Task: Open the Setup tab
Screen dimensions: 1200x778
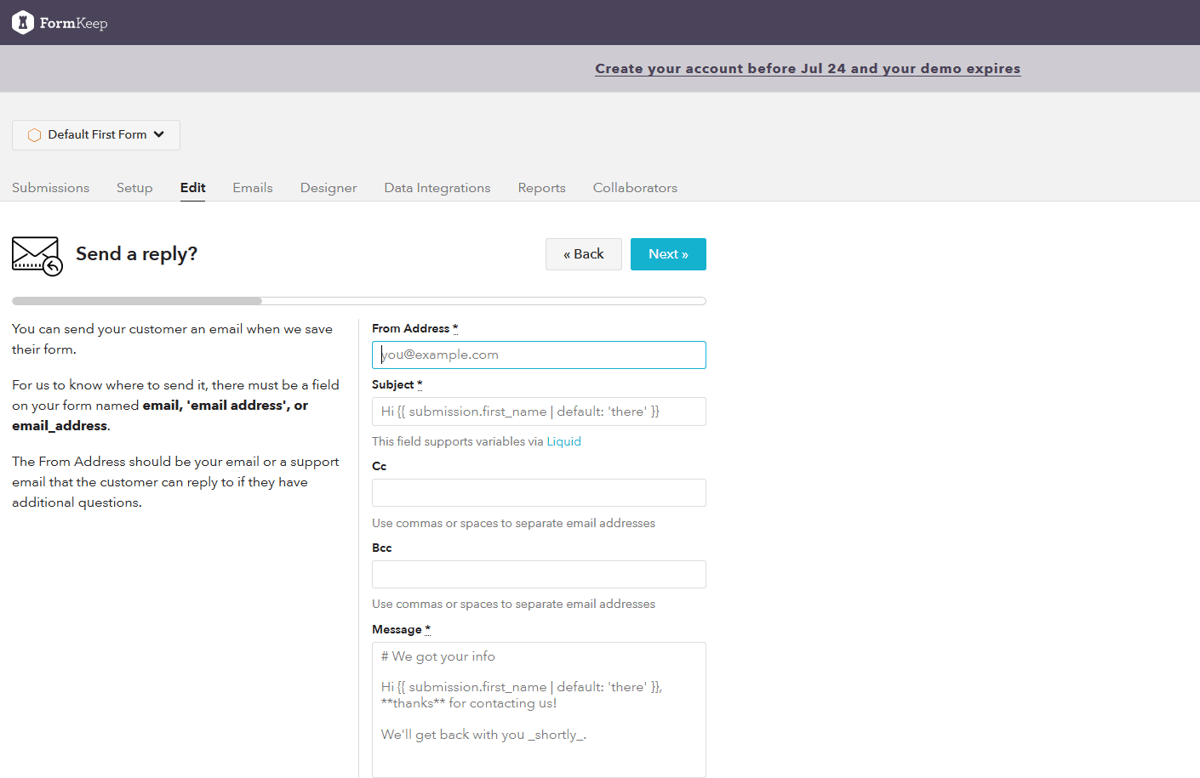Action: point(134,187)
